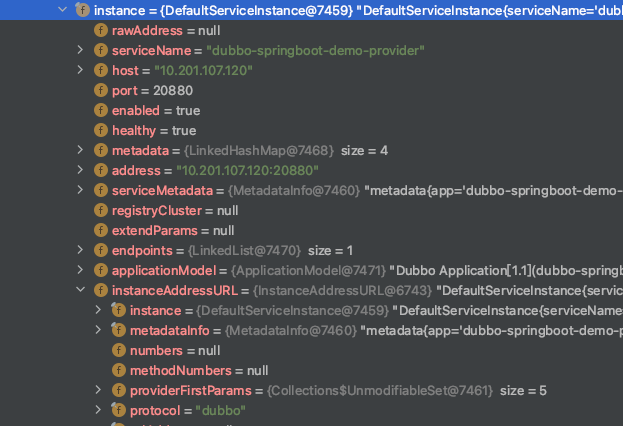Click field icon beside address
The width and height of the screenshot is (623, 426).
[101, 170]
